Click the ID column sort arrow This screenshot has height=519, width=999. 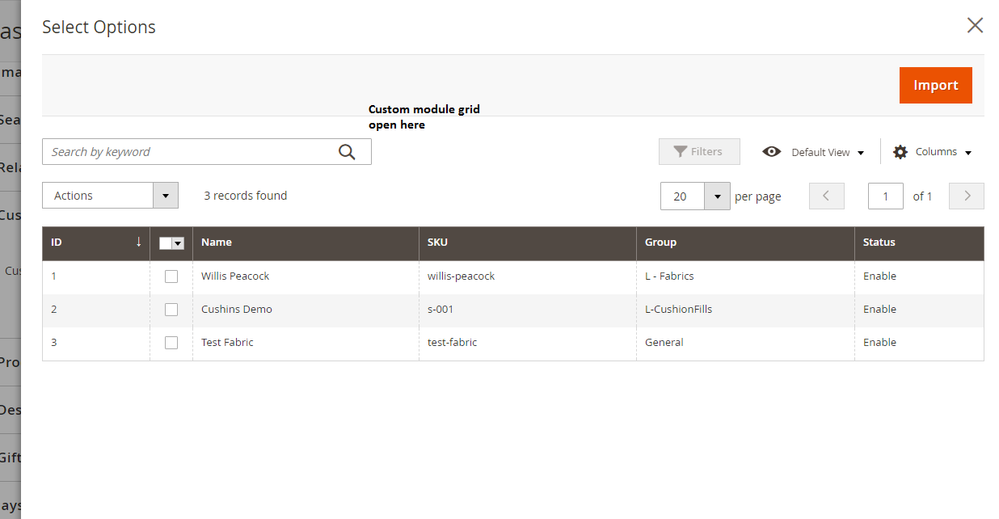138,242
